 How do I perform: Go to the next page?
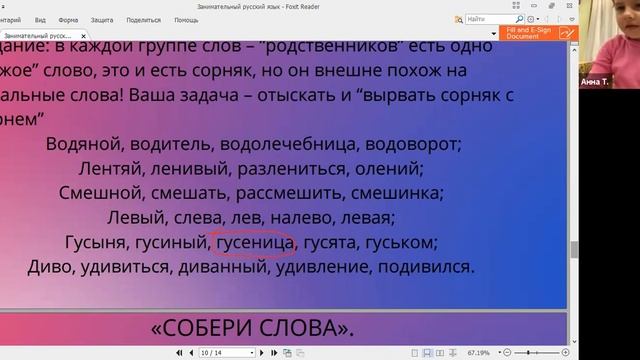click(262, 353)
